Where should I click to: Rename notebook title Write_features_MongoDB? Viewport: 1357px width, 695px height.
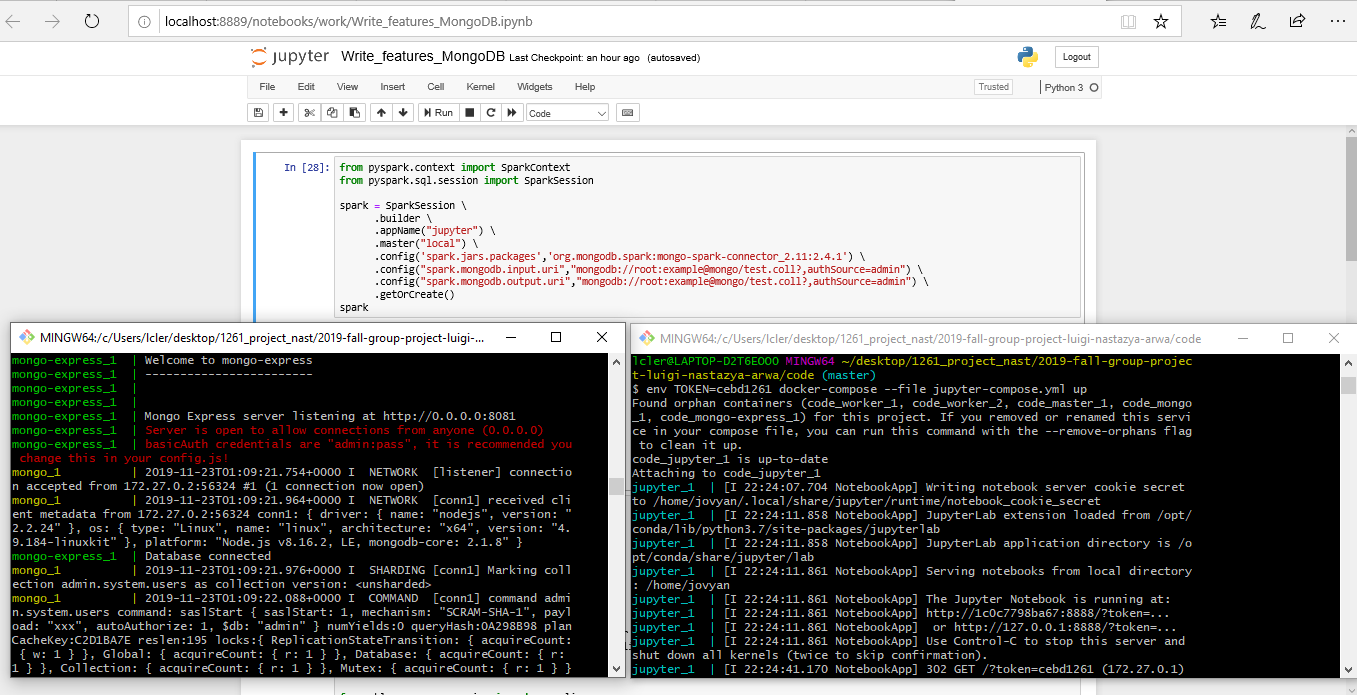pos(423,57)
